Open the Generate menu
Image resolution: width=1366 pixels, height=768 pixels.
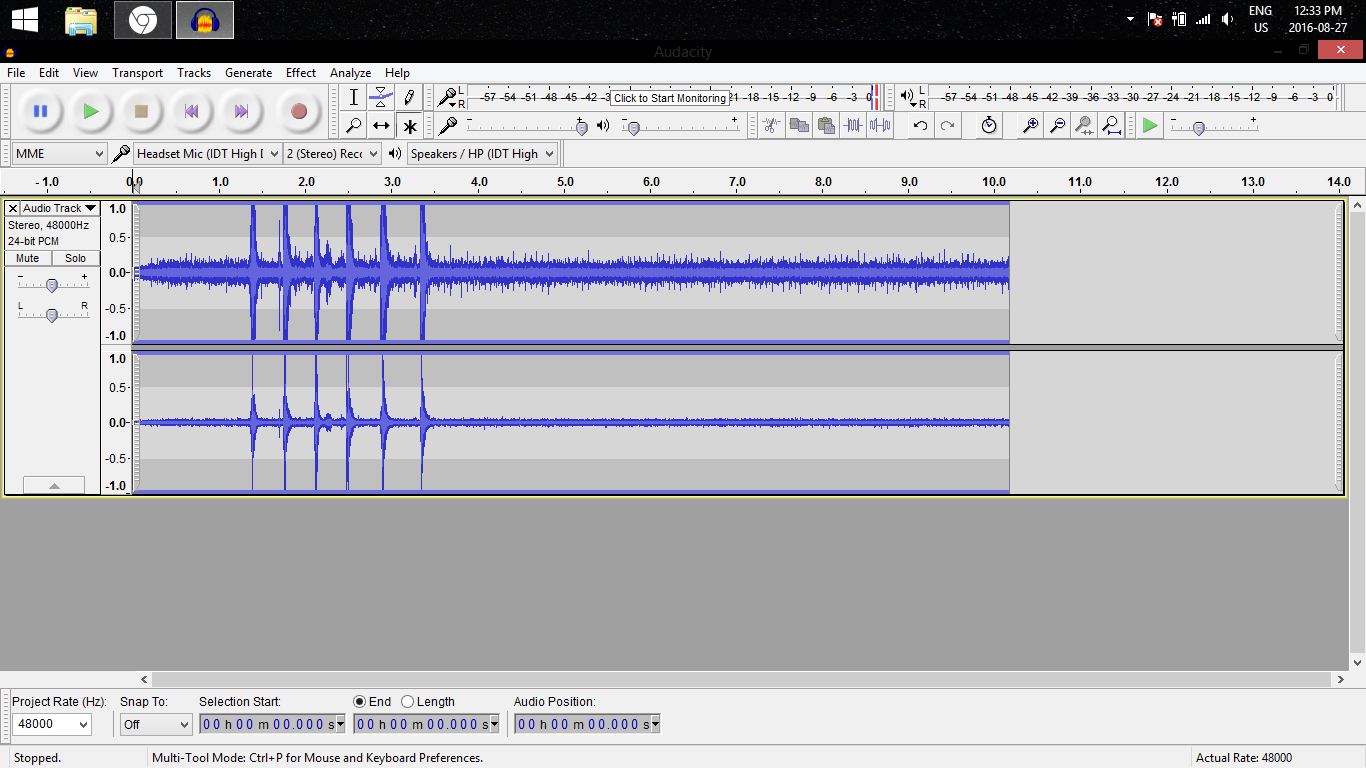pos(248,73)
